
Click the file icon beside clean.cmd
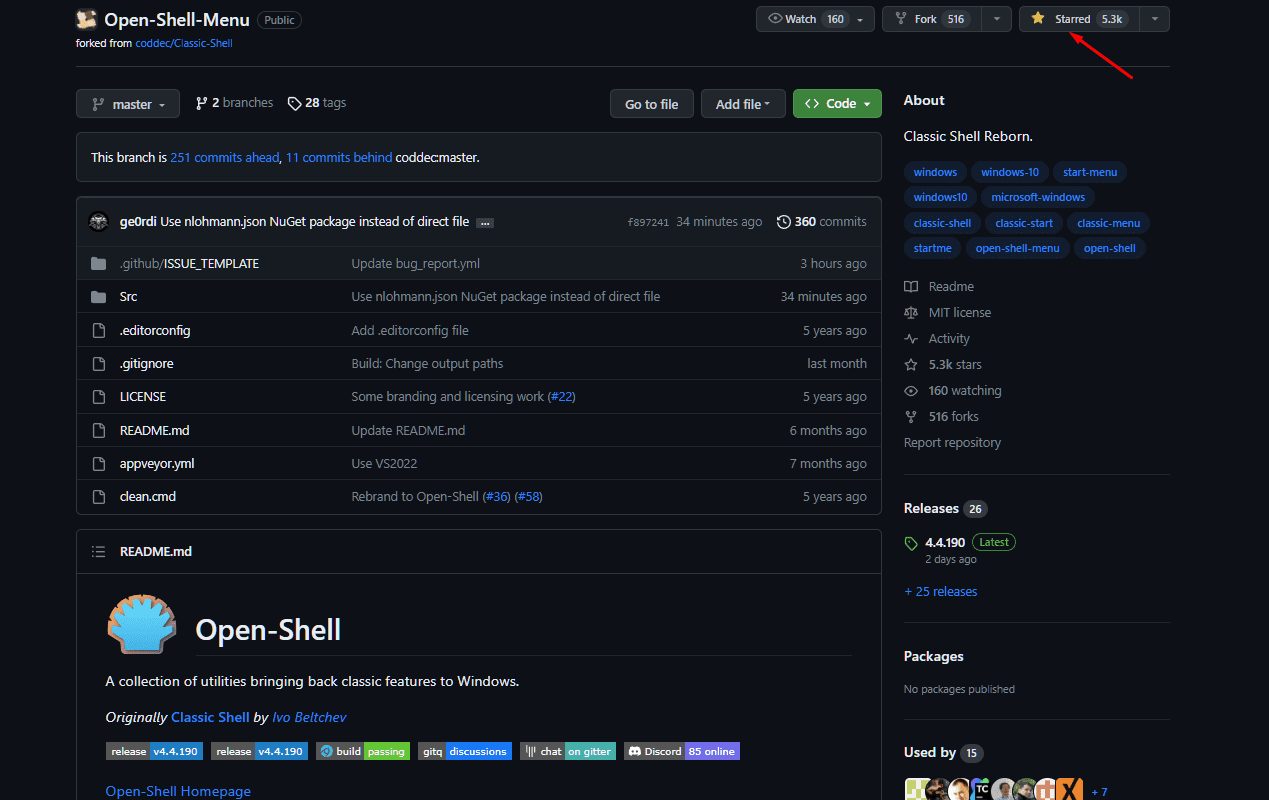(98, 497)
